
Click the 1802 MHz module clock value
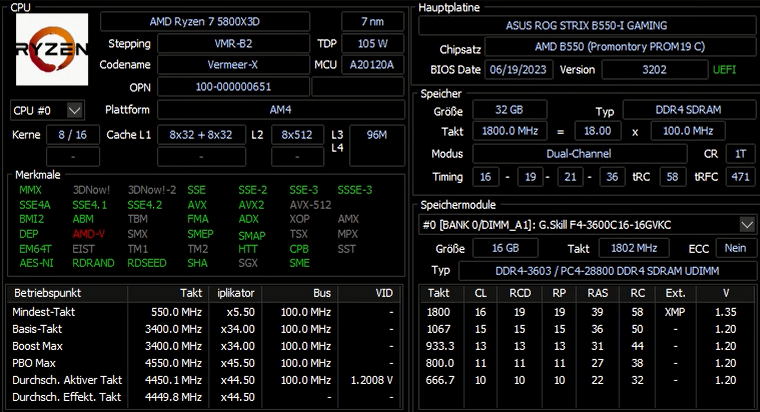(634, 248)
